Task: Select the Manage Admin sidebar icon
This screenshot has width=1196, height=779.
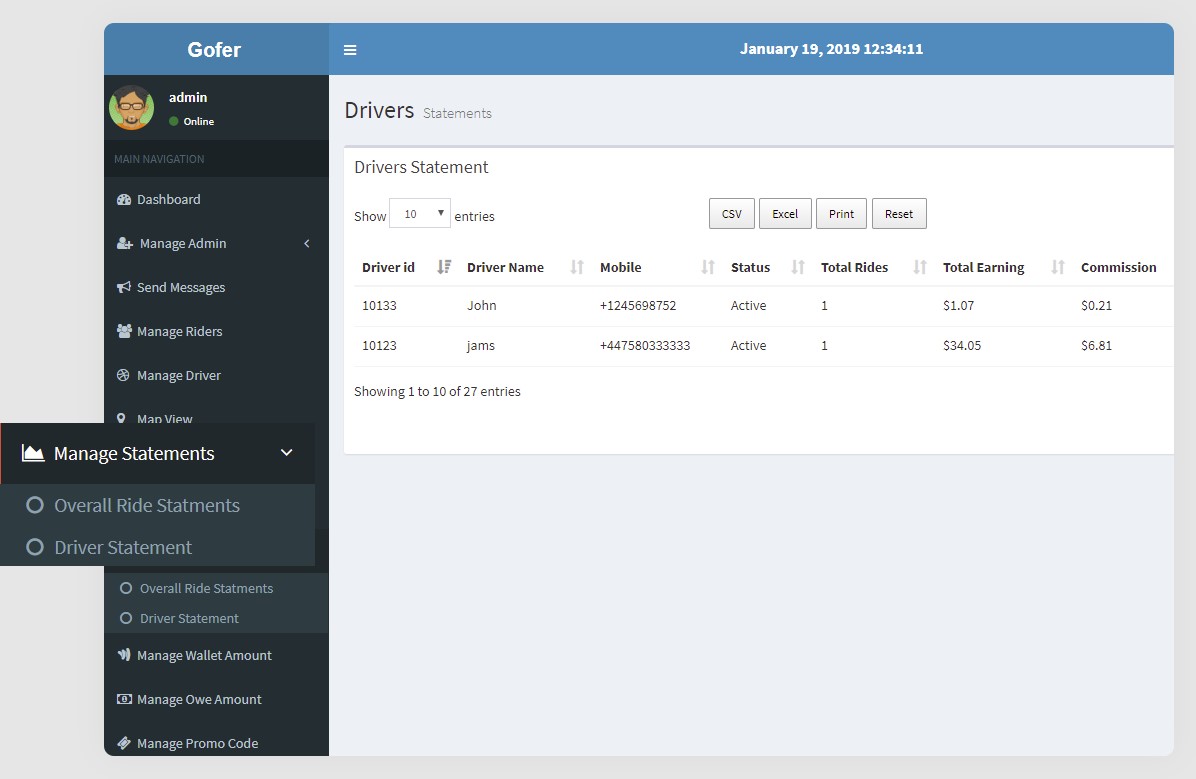Action: tap(122, 243)
